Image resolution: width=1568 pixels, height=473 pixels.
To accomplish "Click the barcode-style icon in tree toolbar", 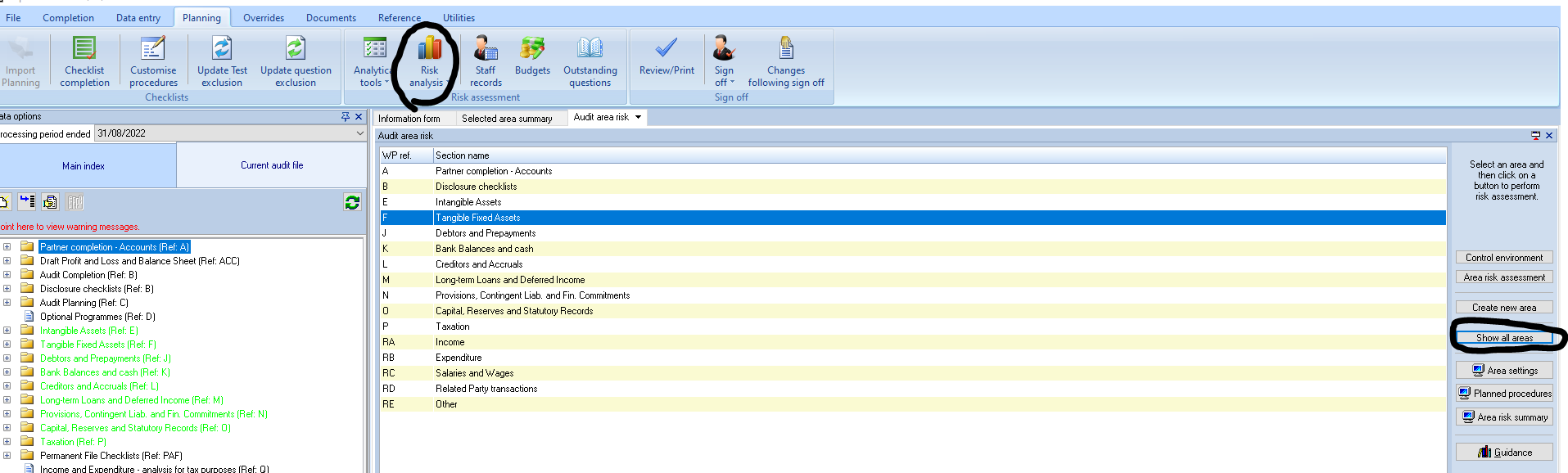I will [x=75, y=202].
